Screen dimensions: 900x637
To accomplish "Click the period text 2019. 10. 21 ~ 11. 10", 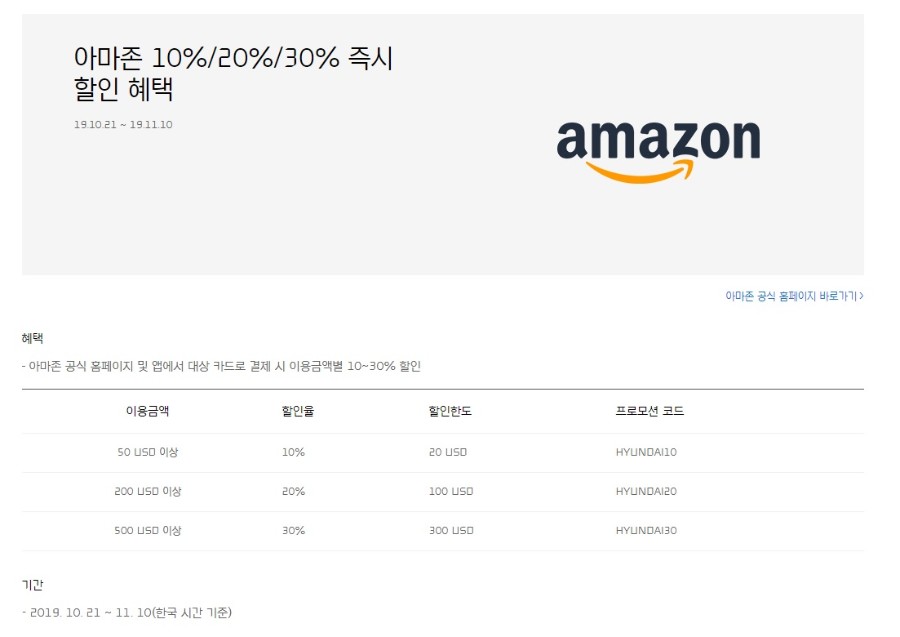I will point(130,612).
